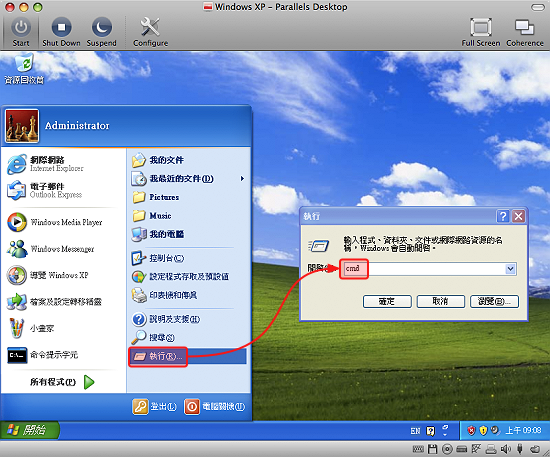
Task: Click the EN language indicator in taskbar
Action: pyautogui.click(x=415, y=431)
